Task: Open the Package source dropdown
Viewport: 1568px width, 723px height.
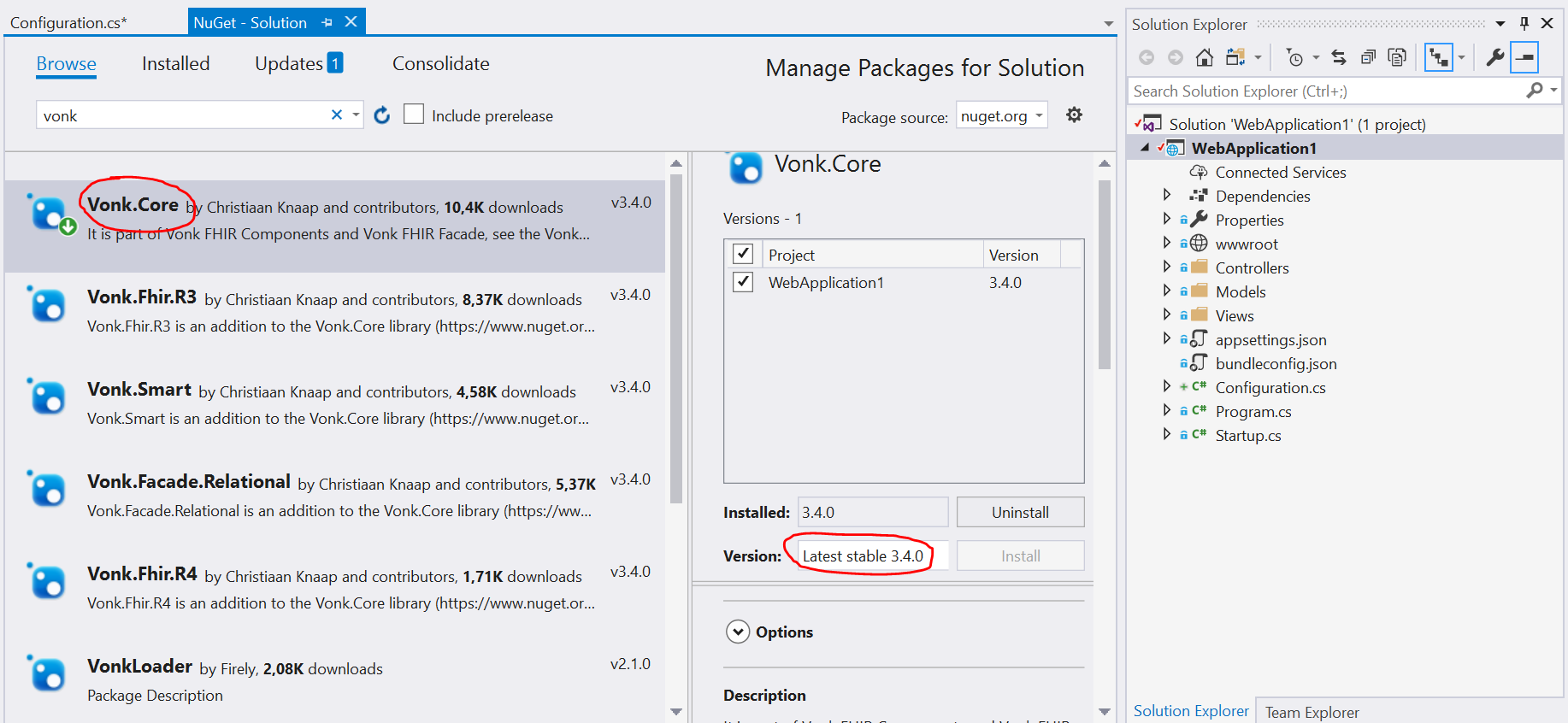Action: click(x=1002, y=115)
